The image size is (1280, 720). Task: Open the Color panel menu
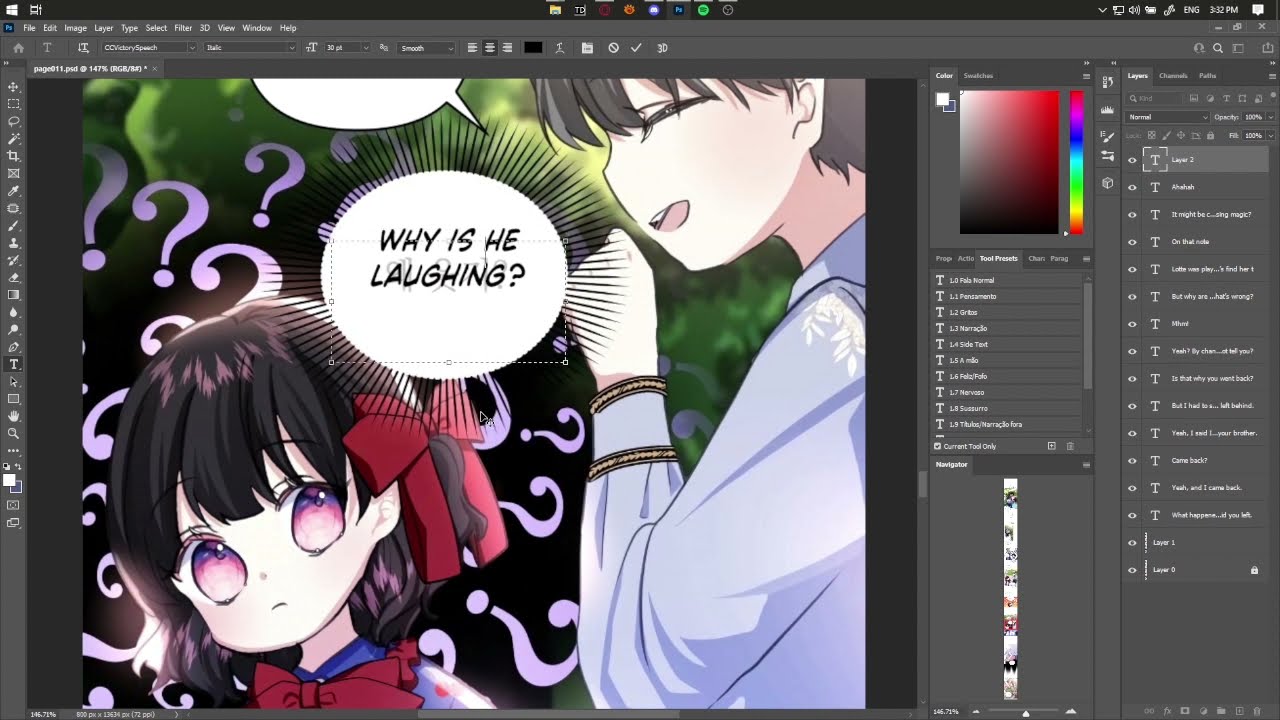pyautogui.click(x=1086, y=76)
